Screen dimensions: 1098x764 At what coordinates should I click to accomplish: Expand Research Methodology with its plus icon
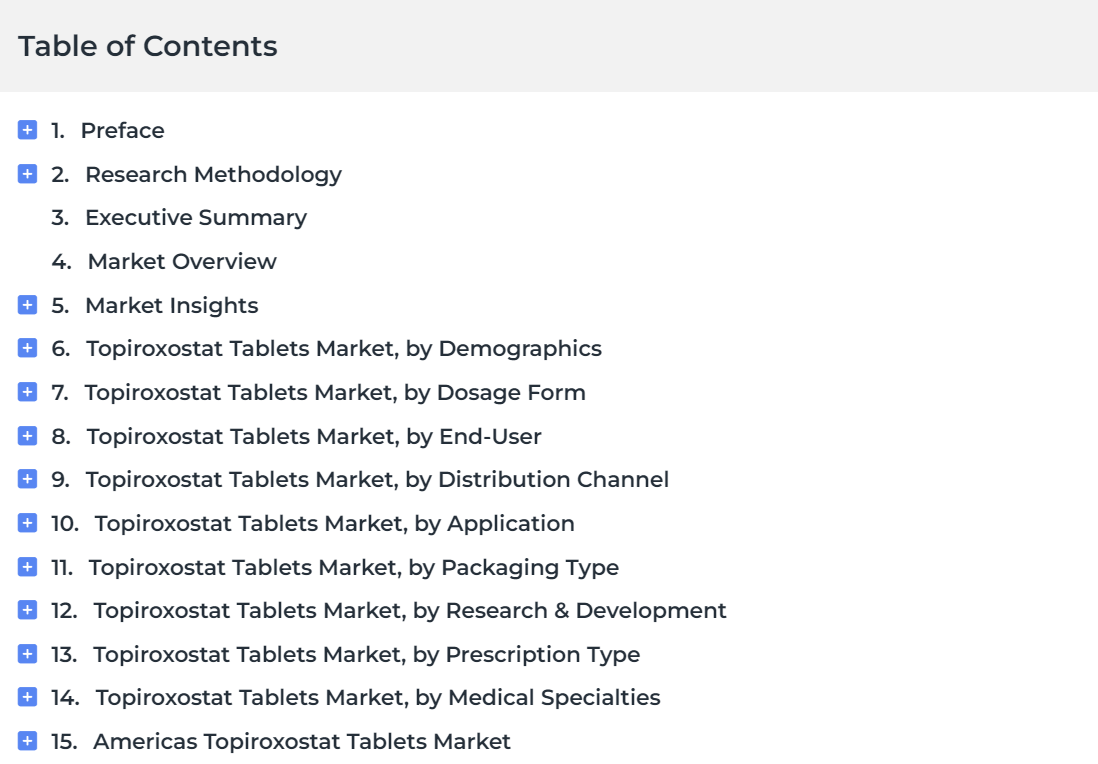click(x=27, y=174)
